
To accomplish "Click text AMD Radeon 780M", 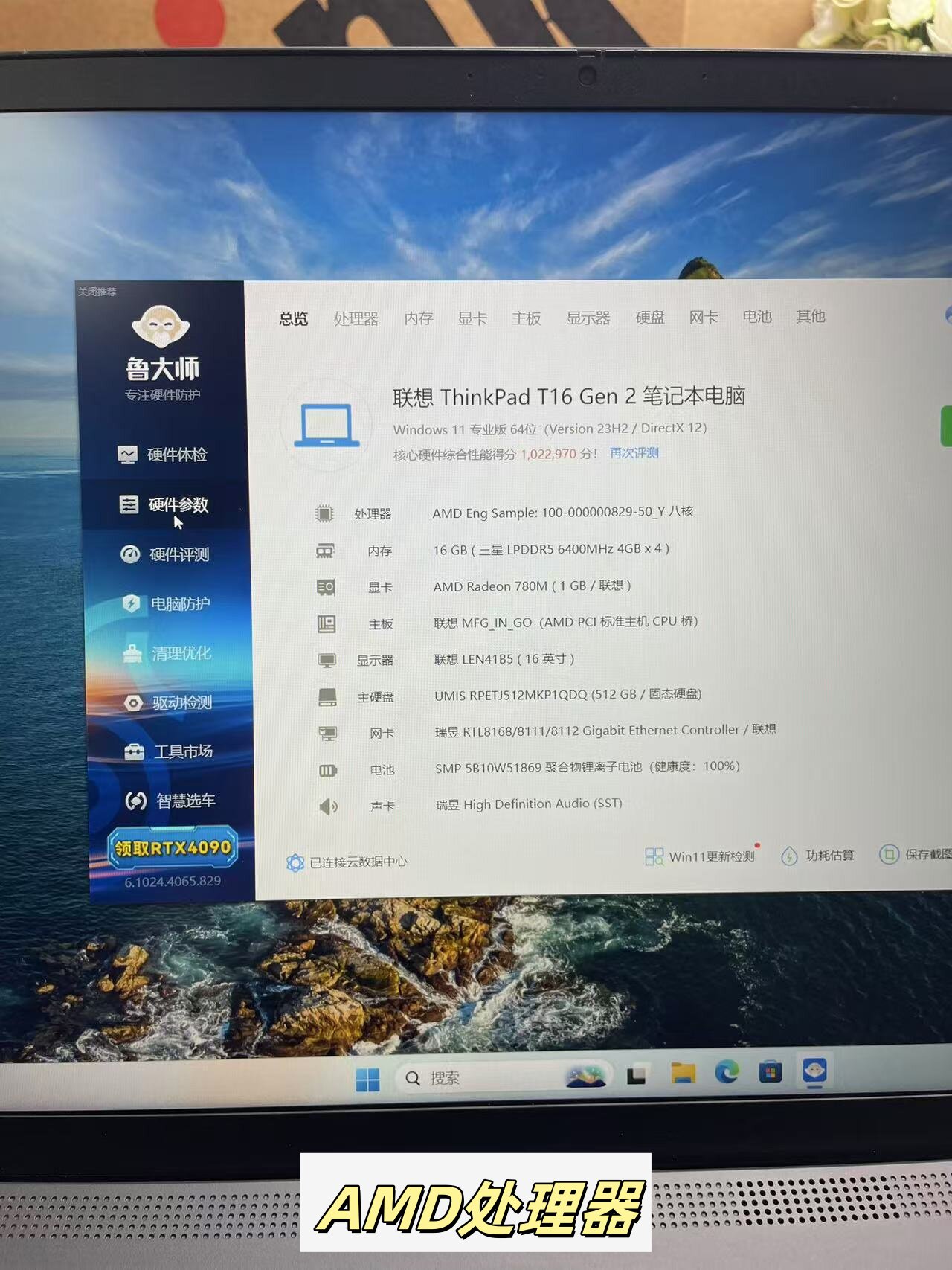I will tap(491, 586).
